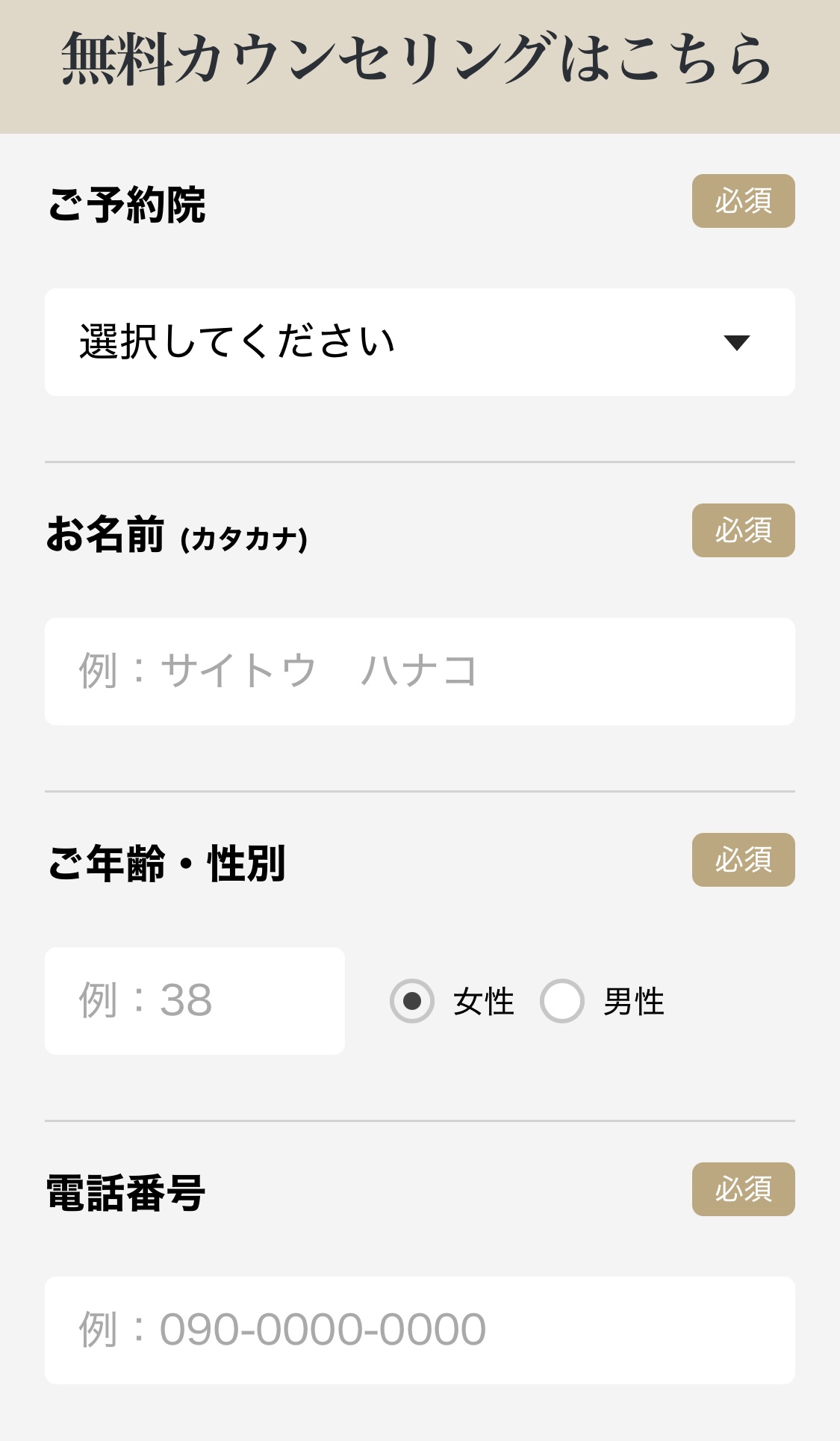Focus the phone number field 例：090-0000-0000
The width and height of the screenshot is (840, 1441).
tap(420, 1330)
